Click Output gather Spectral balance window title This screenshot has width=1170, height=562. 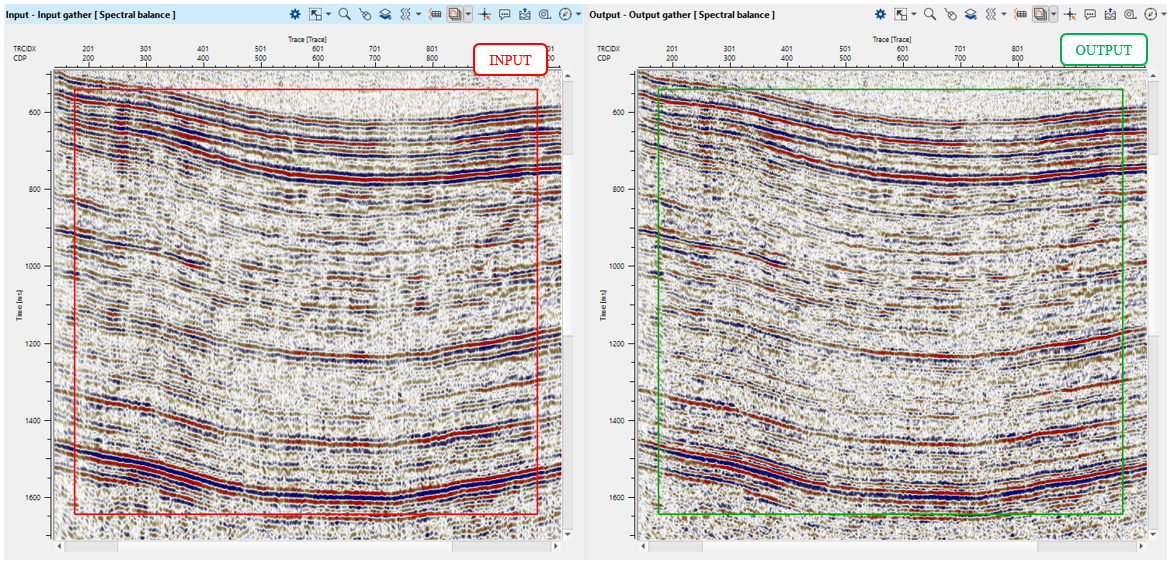point(682,15)
